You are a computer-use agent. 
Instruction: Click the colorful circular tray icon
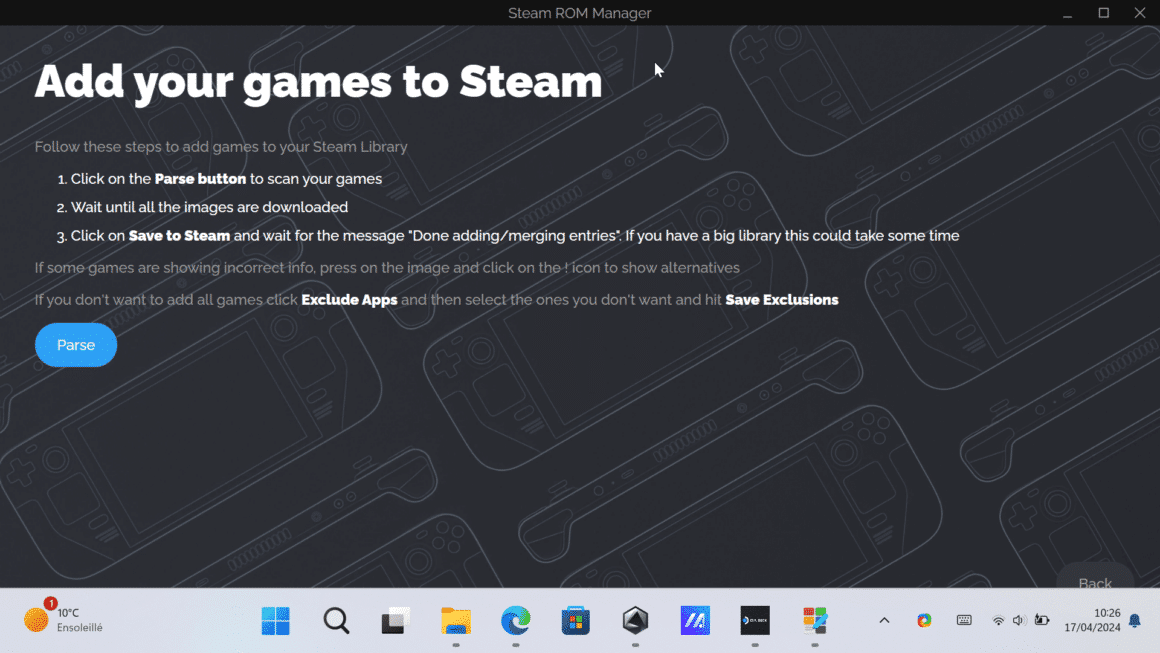tap(924, 620)
